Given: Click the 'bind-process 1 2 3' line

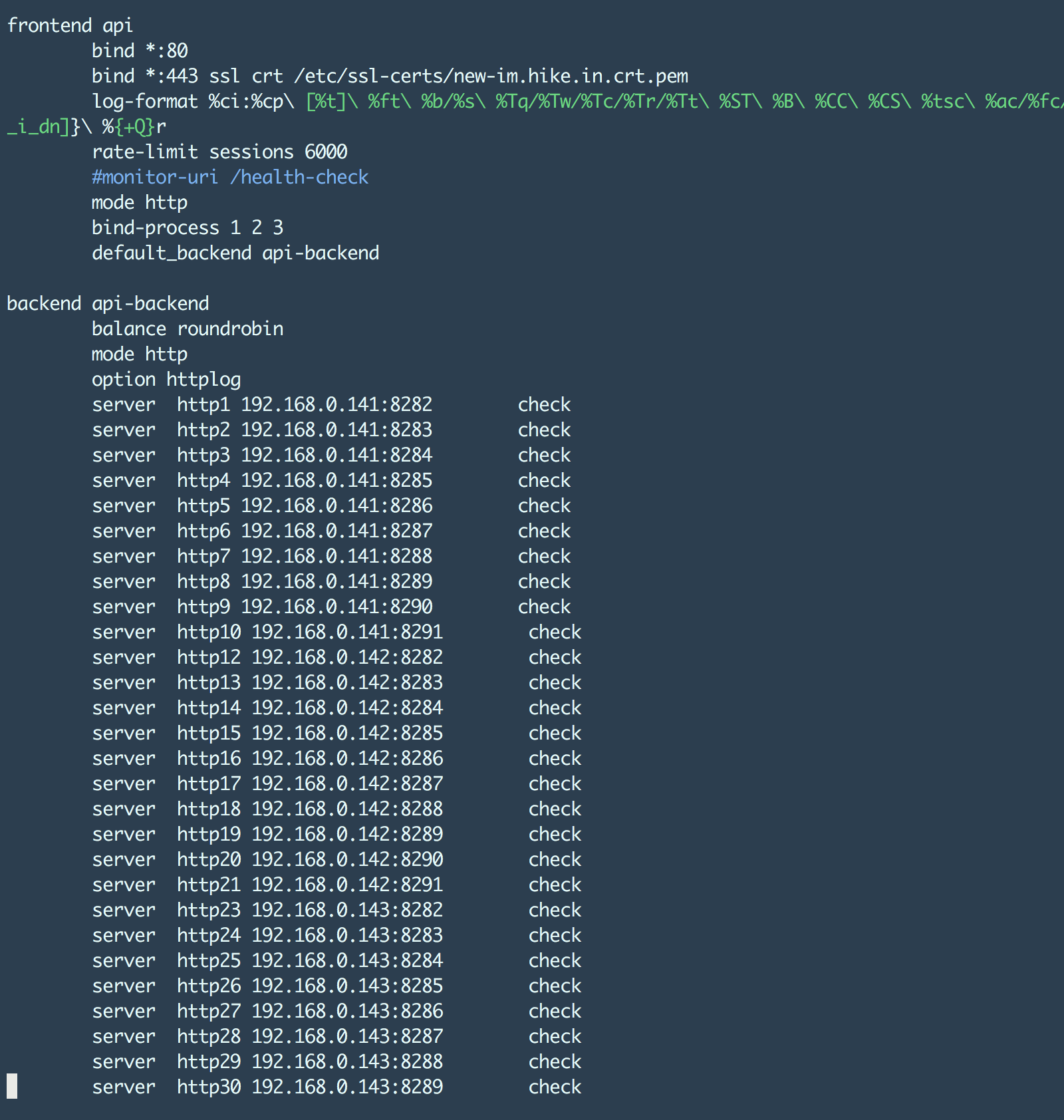Looking at the screenshot, I should coord(188,227).
